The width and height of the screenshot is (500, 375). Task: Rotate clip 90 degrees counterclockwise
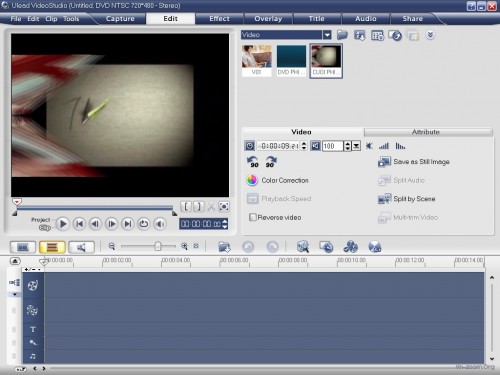tap(253, 162)
